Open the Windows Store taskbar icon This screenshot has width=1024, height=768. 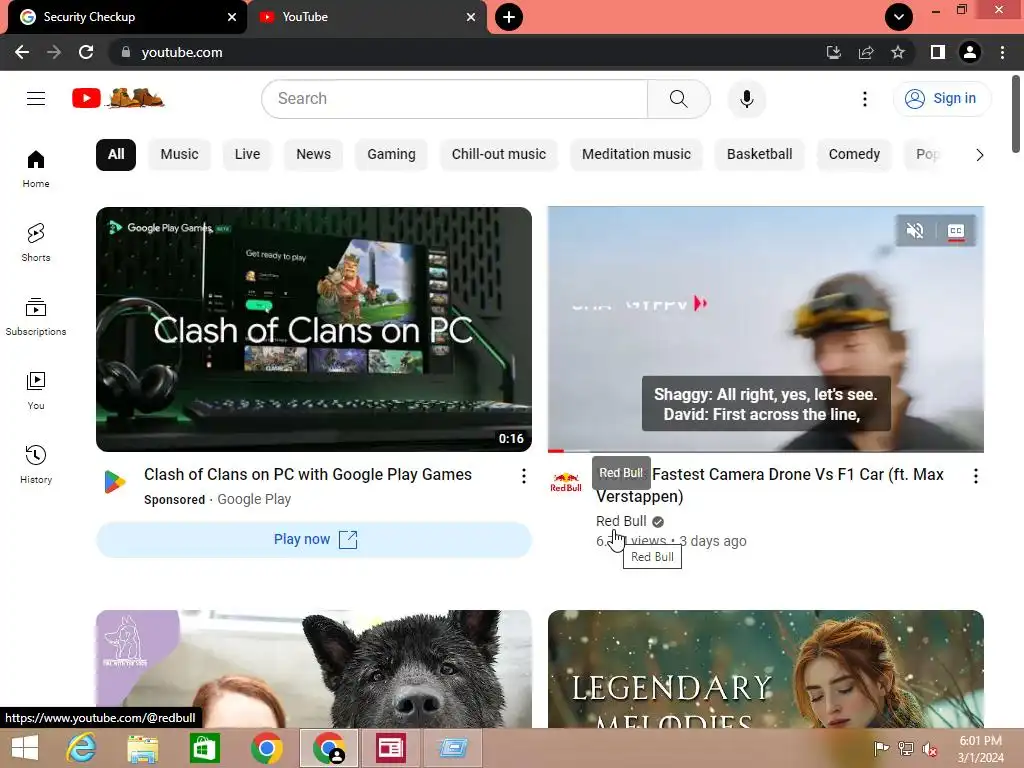(204, 748)
